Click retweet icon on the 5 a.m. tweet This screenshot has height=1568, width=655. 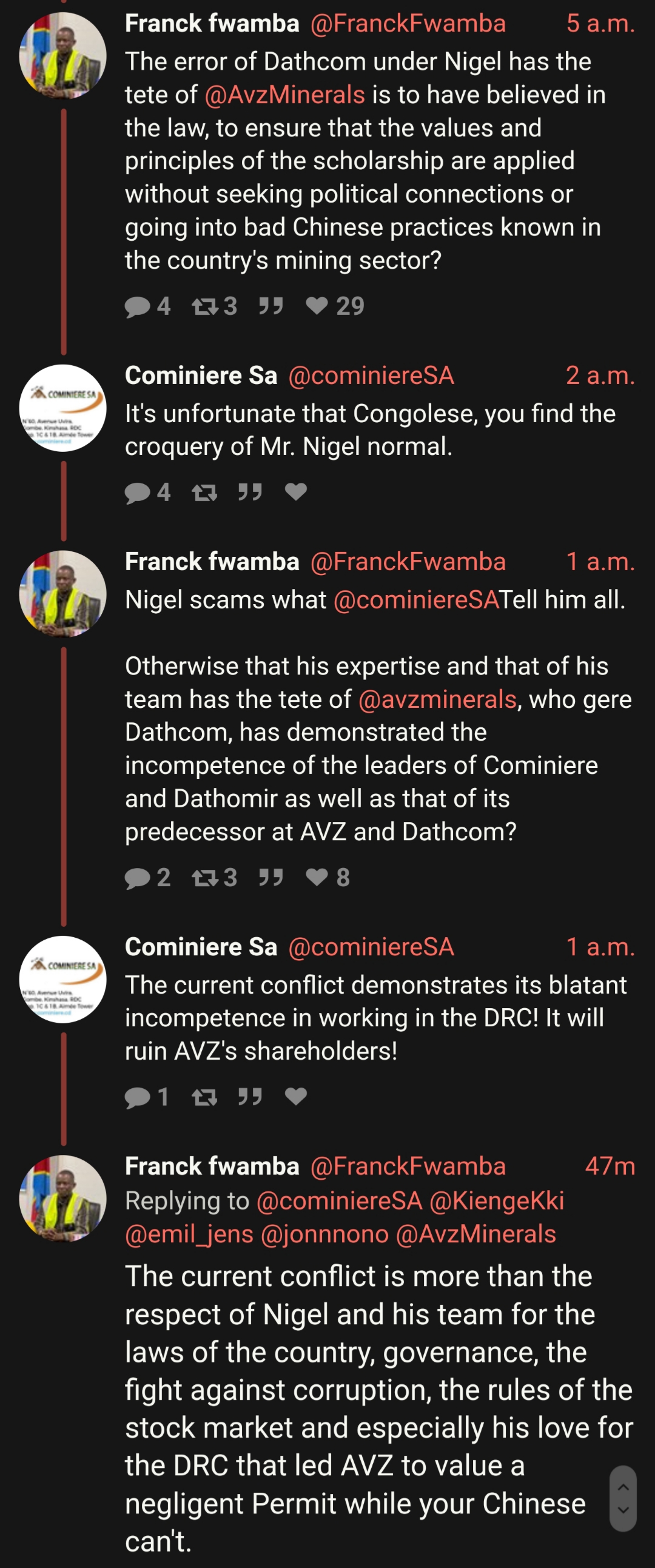[x=205, y=306]
